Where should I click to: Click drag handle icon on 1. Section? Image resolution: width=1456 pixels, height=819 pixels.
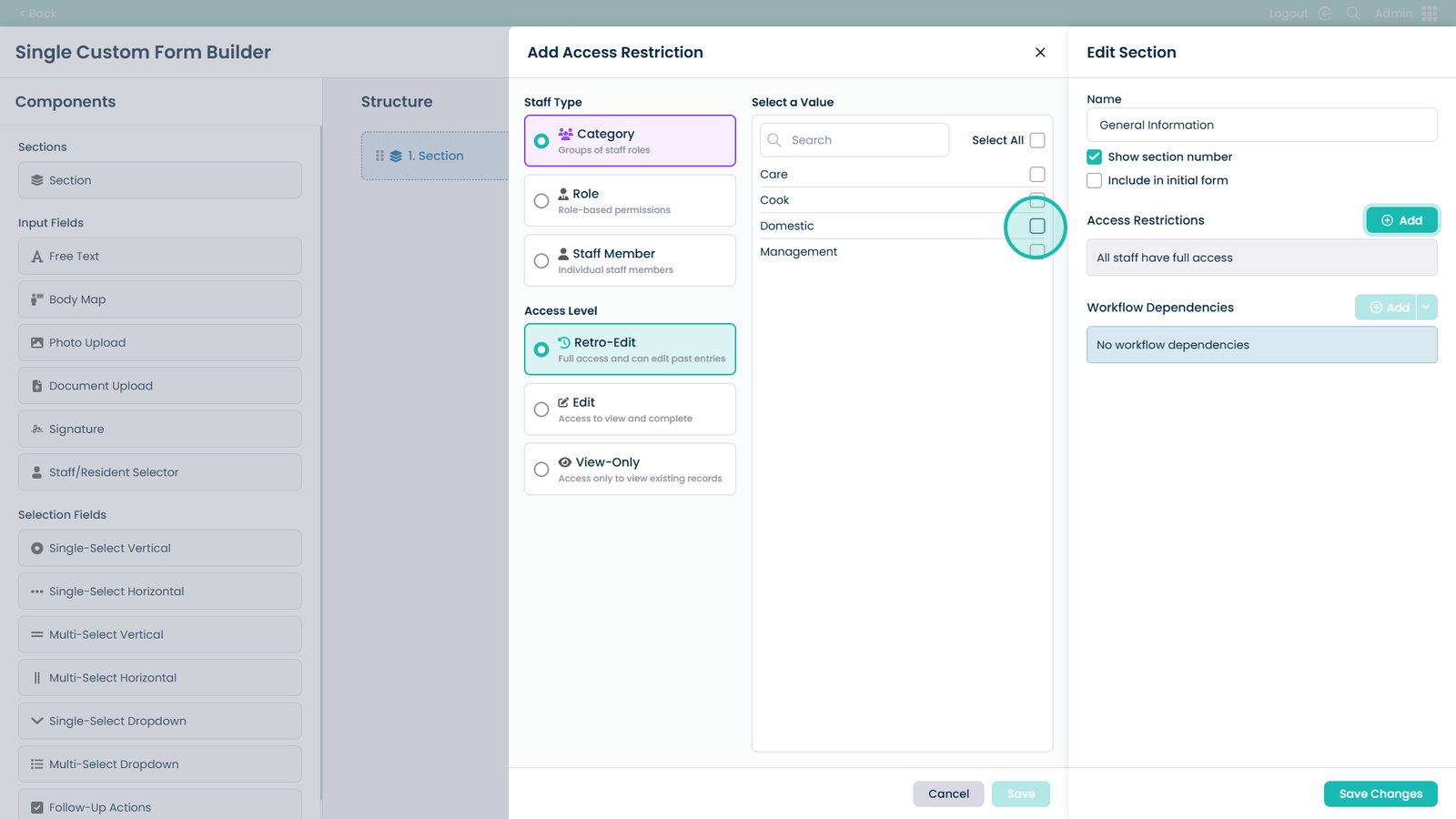(379, 156)
